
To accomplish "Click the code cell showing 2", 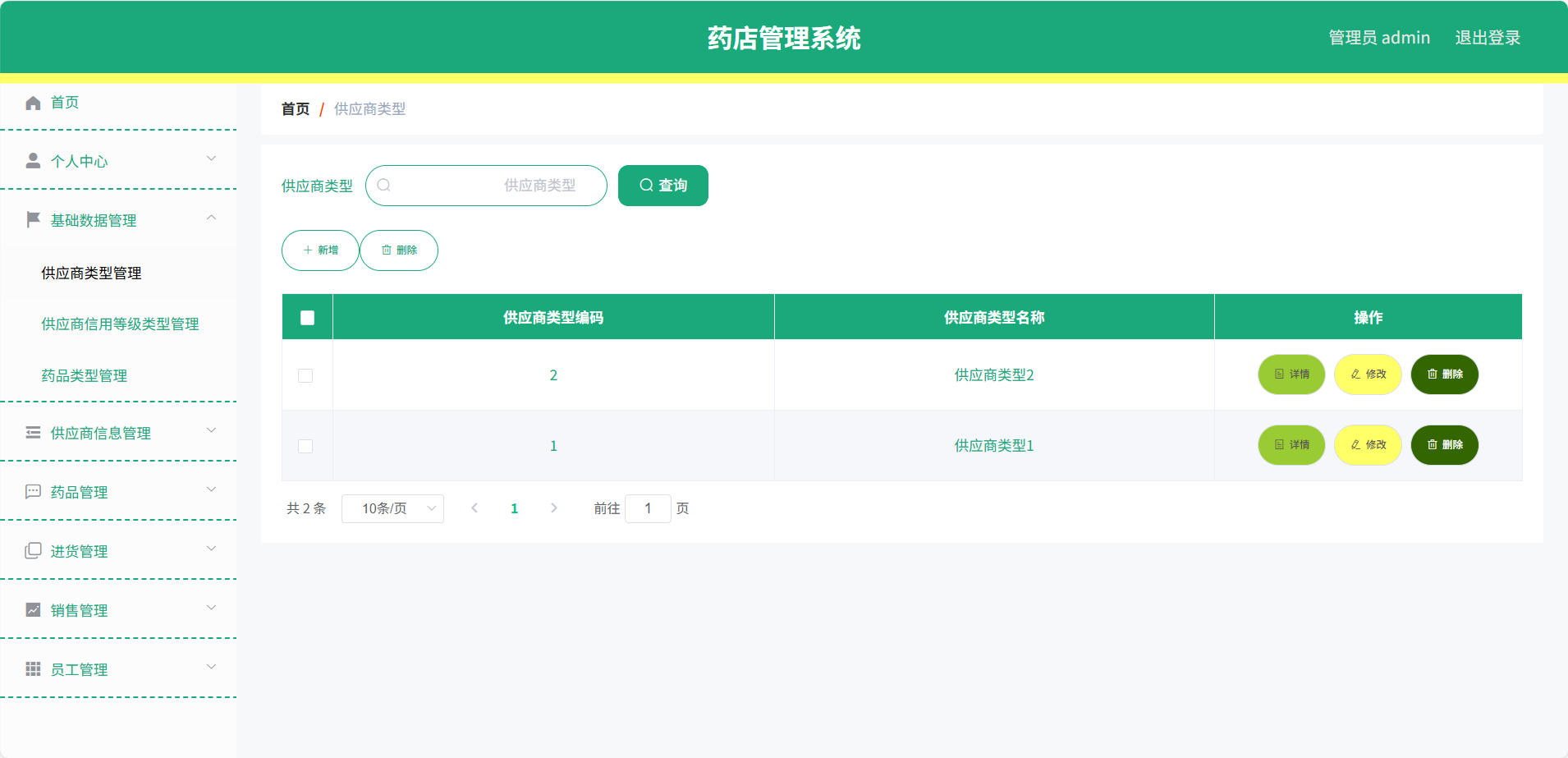I will [553, 375].
